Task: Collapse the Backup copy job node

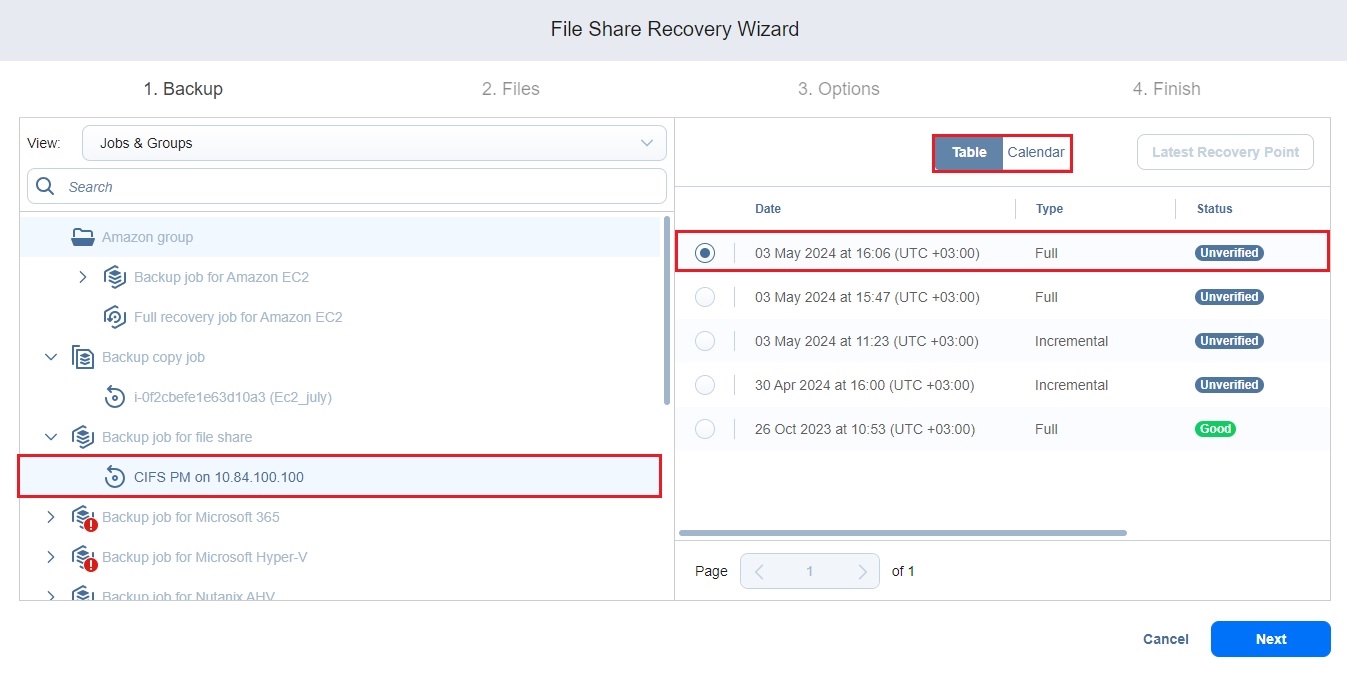Action: click(51, 357)
